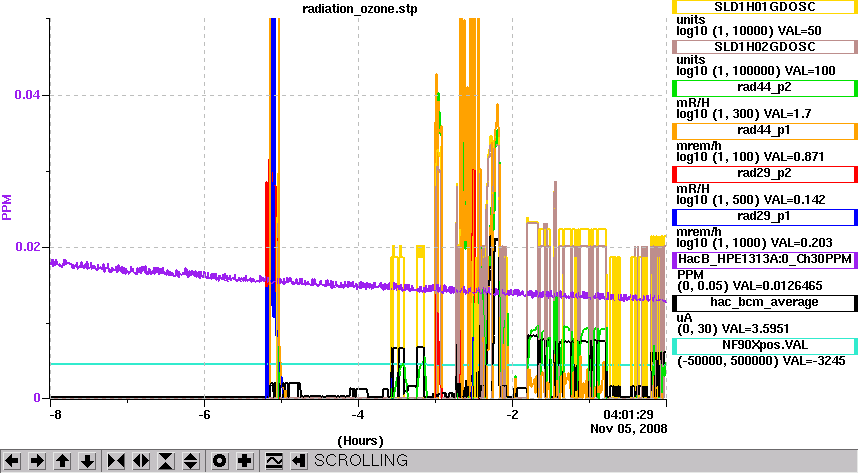Select the hac_bcm_average black legend entry

click(x=764, y=303)
